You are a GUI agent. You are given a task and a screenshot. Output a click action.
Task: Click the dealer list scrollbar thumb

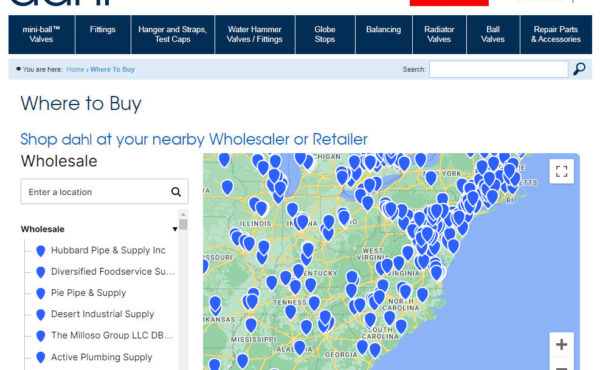click(x=183, y=224)
